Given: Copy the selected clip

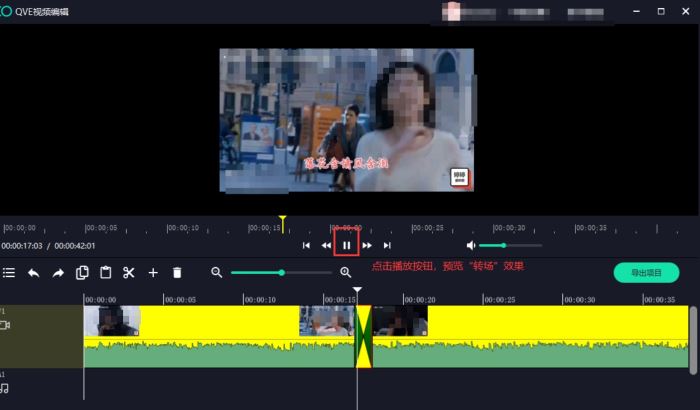Looking at the screenshot, I should pos(82,272).
